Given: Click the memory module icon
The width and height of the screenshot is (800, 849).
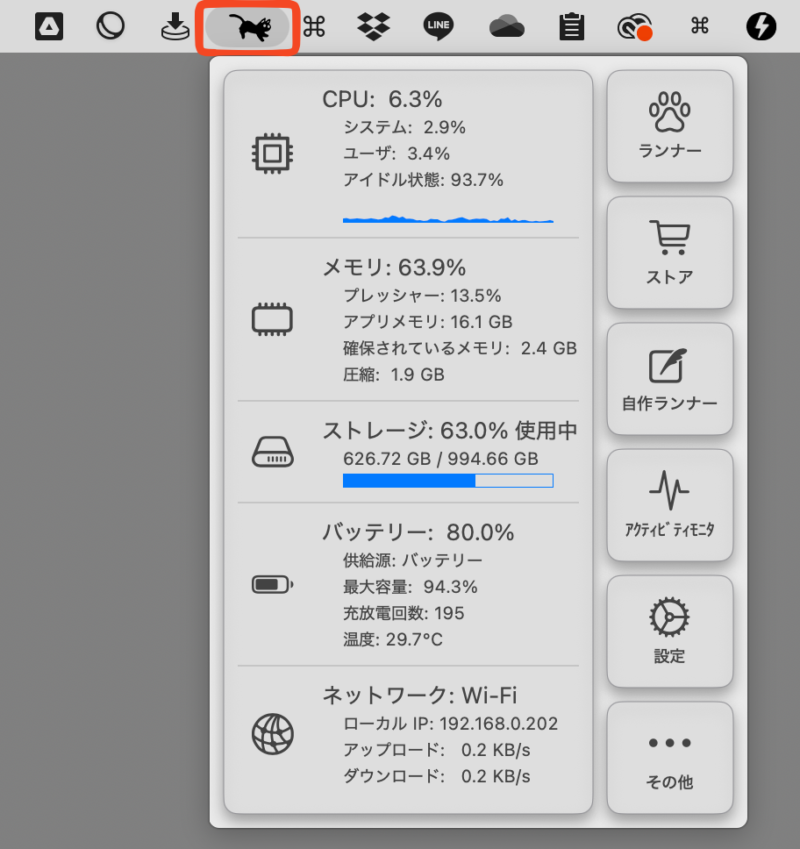Looking at the screenshot, I should pyautogui.click(x=271, y=320).
